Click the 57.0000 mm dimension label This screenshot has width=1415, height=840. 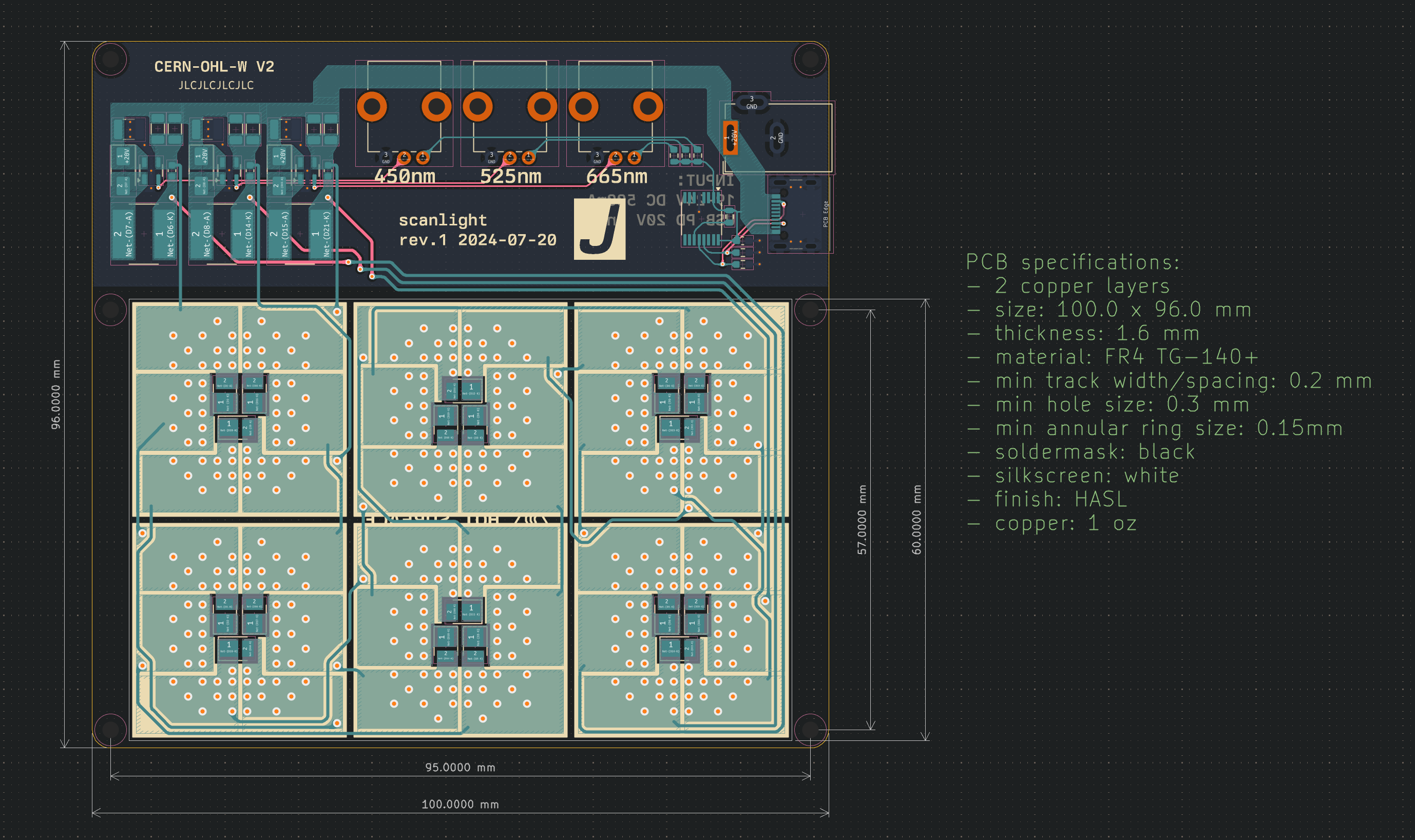pyautogui.click(x=862, y=519)
